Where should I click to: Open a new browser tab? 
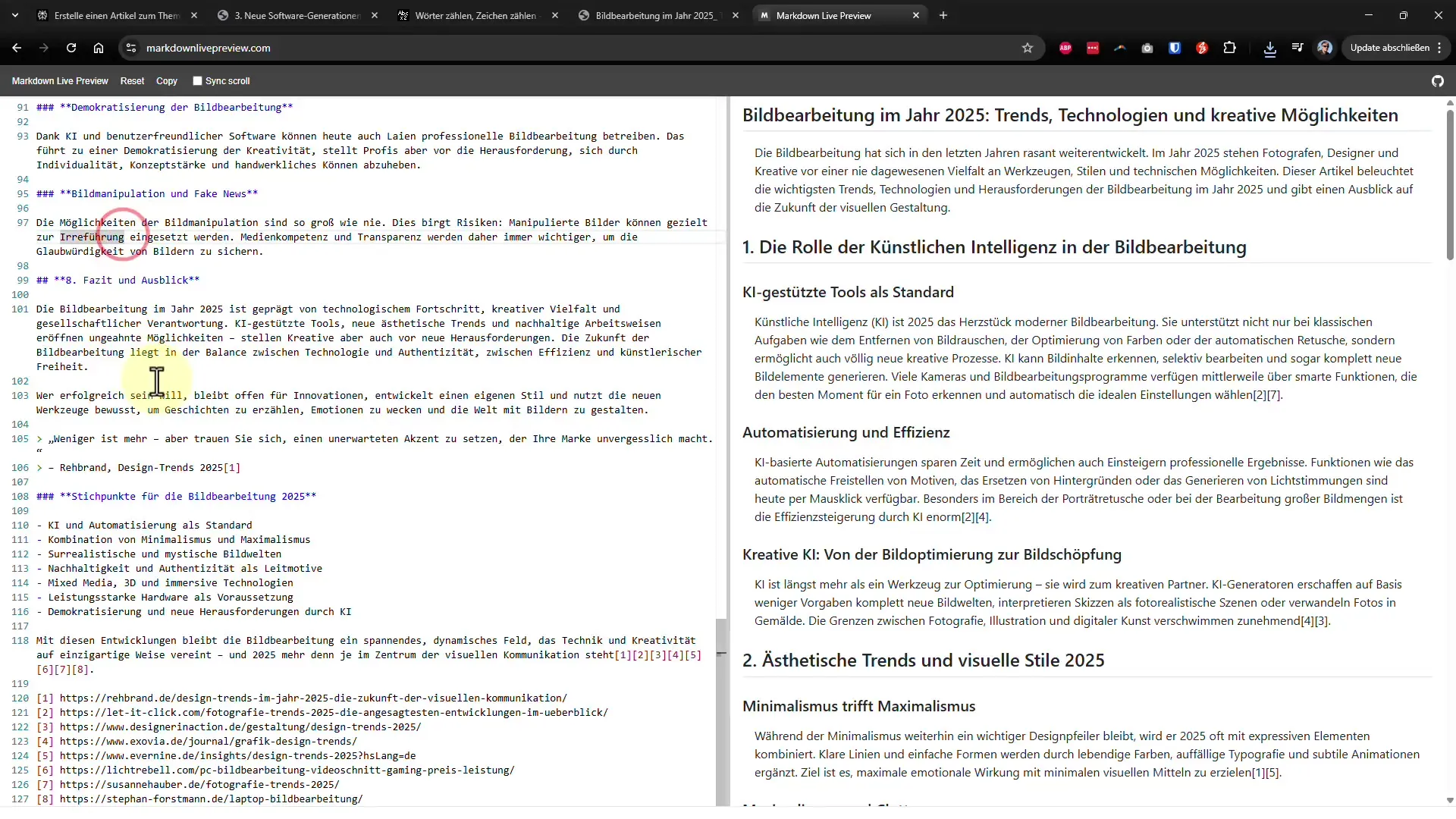tap(943, 15)
